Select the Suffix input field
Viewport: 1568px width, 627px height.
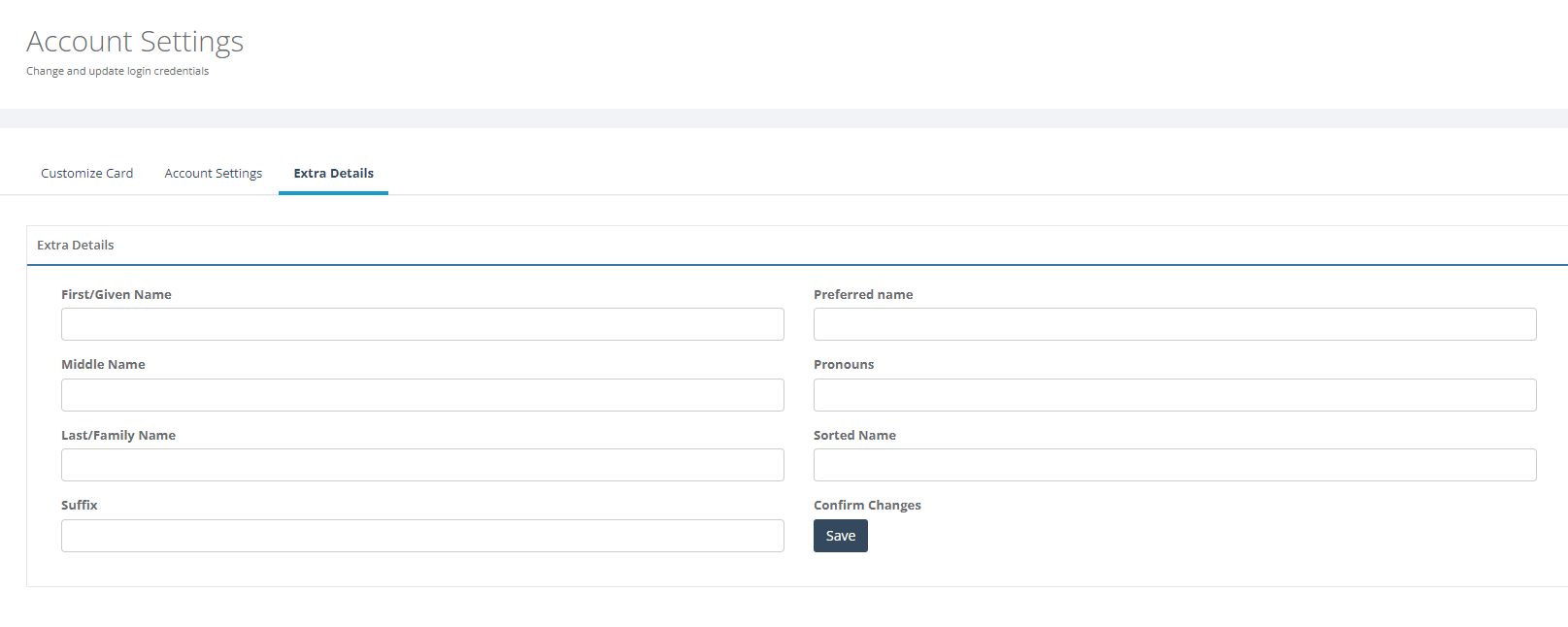pyautogui.click(x=422, y=536)
